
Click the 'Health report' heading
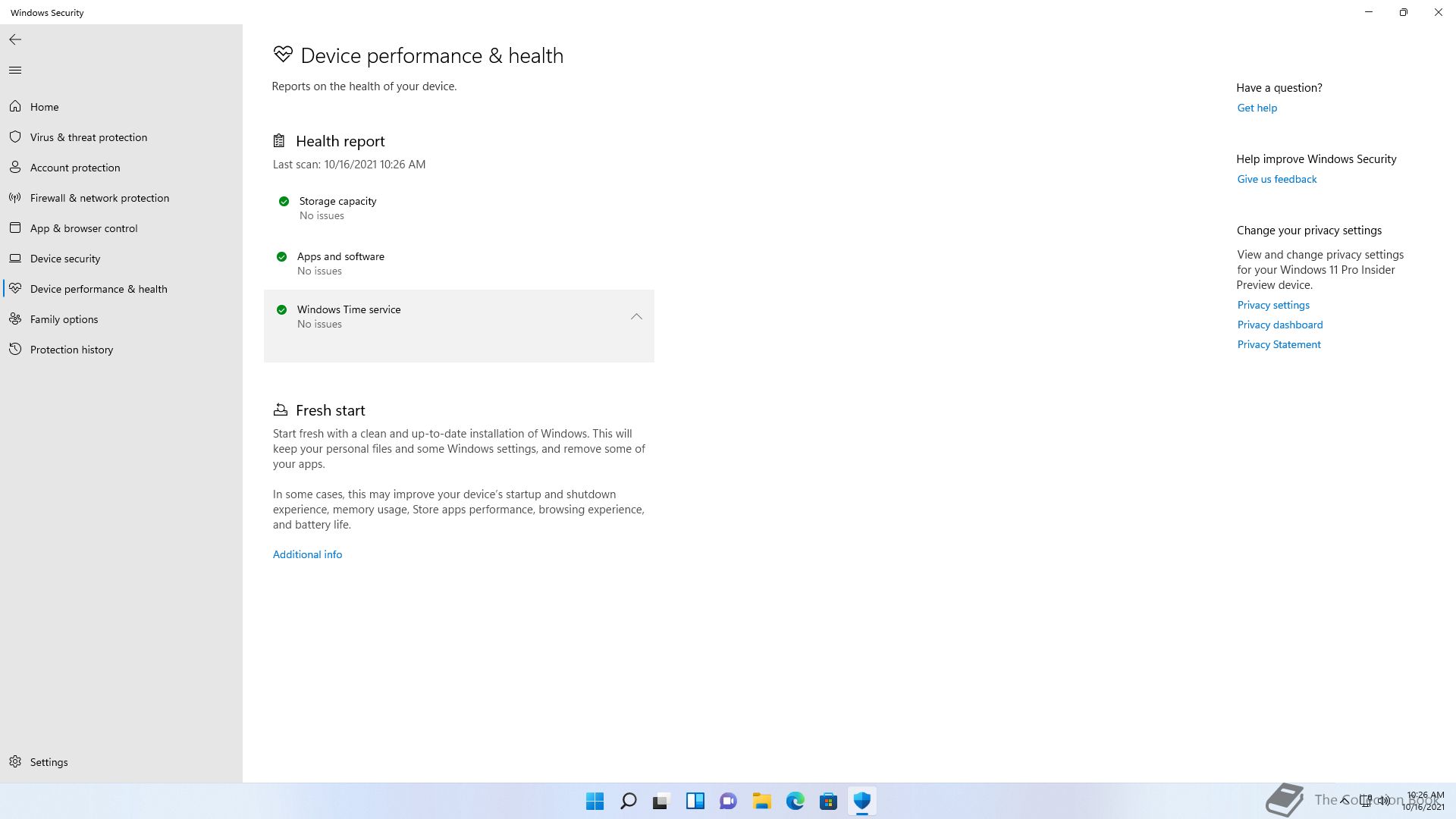click(340, 141)
